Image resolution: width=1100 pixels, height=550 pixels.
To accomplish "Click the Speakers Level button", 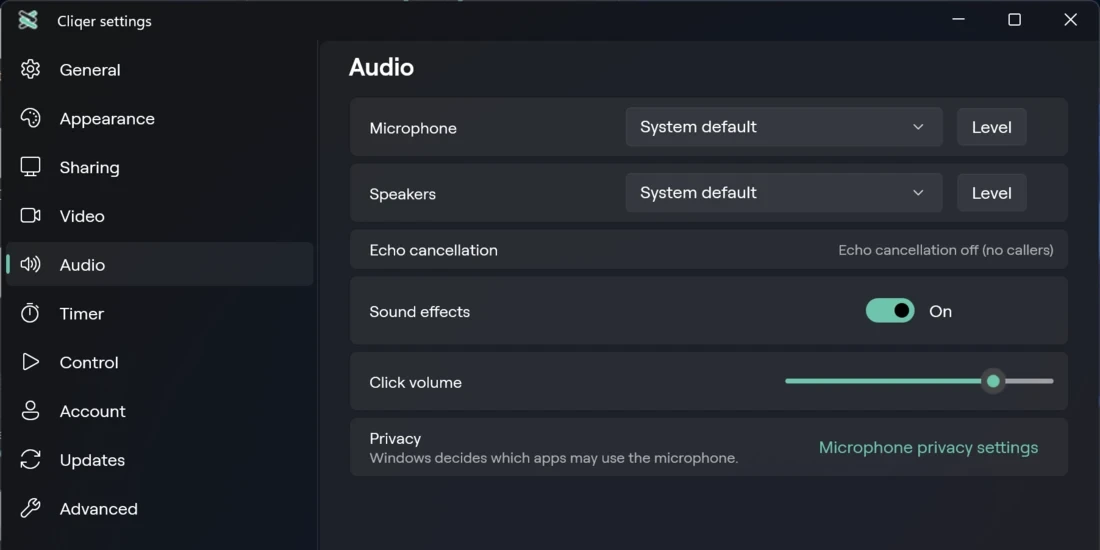I will pyautogui.click(x=991, y=193).
